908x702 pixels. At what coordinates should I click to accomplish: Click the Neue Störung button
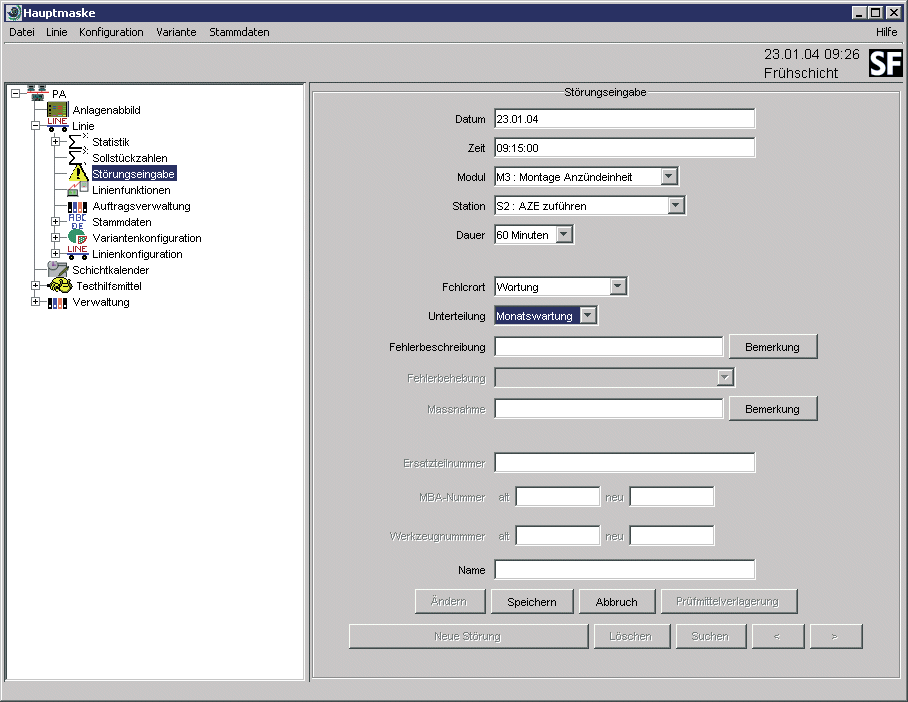pyautogui.click(x=468, y=636)
